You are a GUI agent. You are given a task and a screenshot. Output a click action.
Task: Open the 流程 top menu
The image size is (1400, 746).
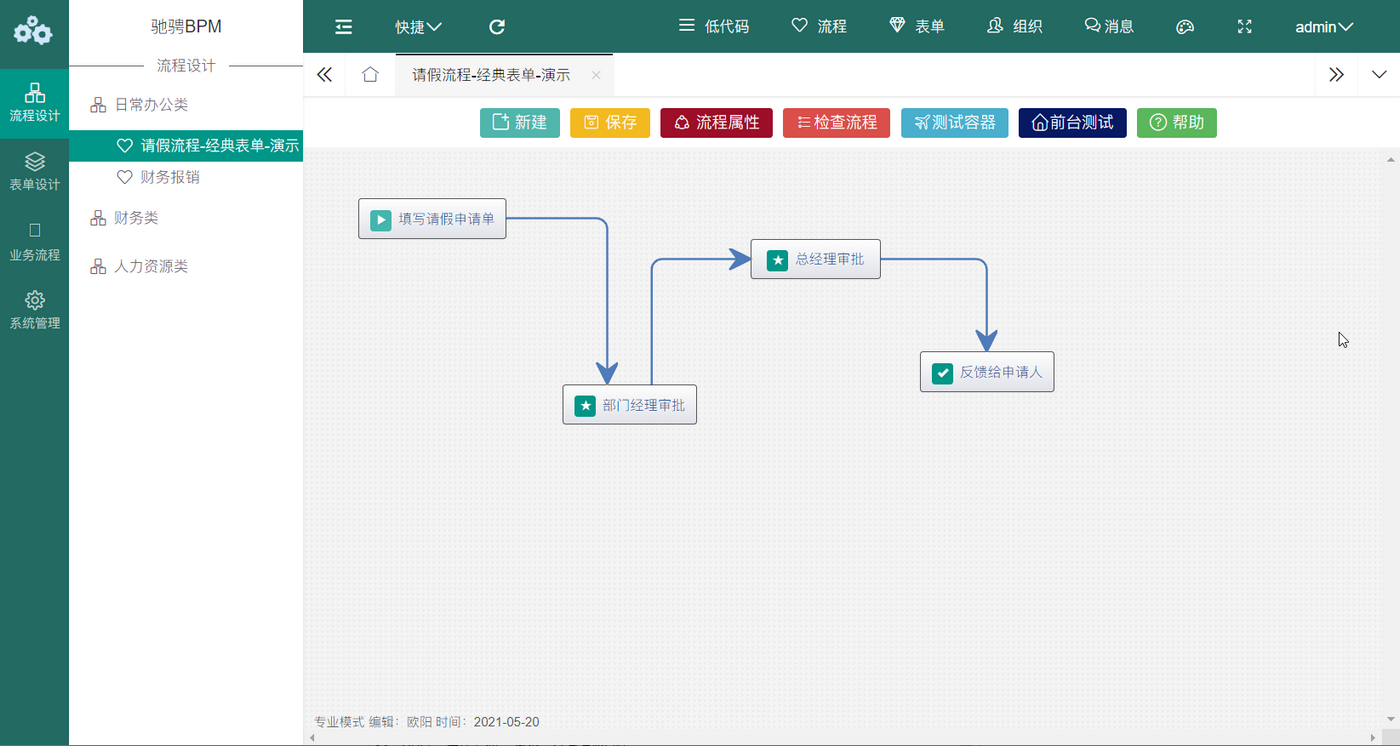pos(819,26)
